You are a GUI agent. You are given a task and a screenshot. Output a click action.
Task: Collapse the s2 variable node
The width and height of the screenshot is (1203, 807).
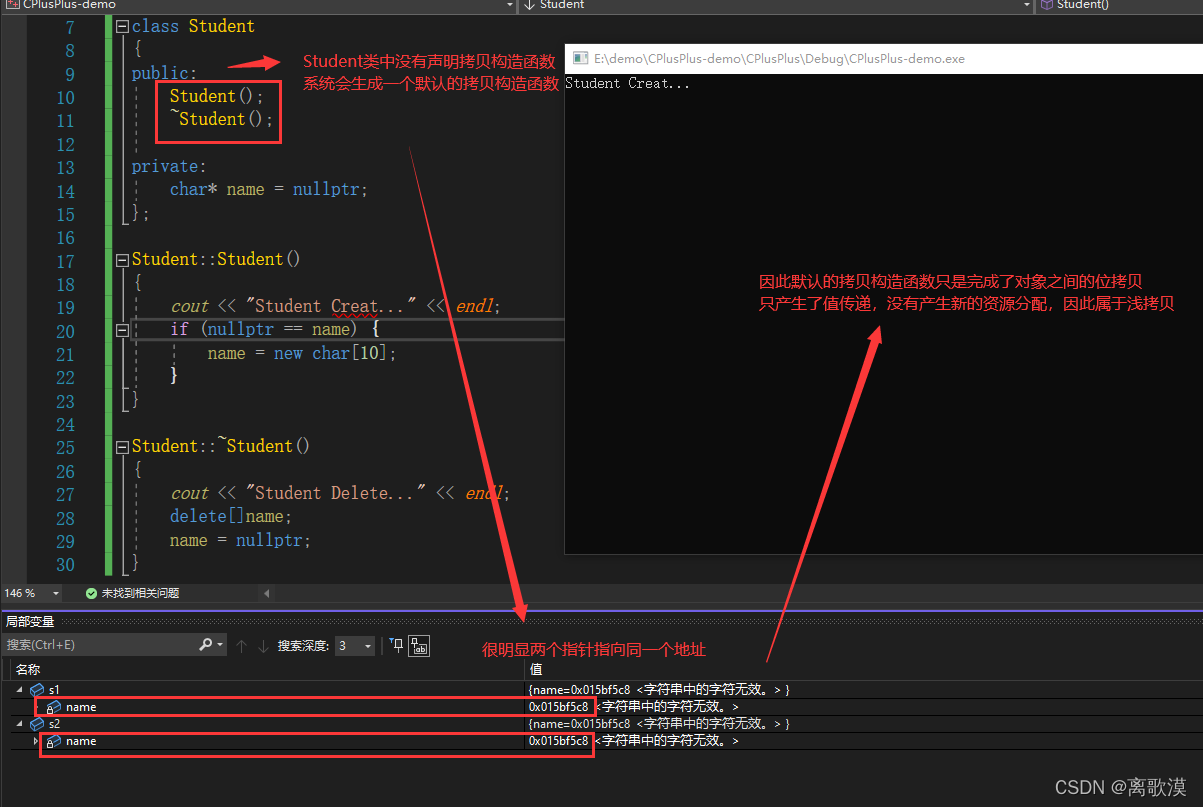[x=19, y=724]
